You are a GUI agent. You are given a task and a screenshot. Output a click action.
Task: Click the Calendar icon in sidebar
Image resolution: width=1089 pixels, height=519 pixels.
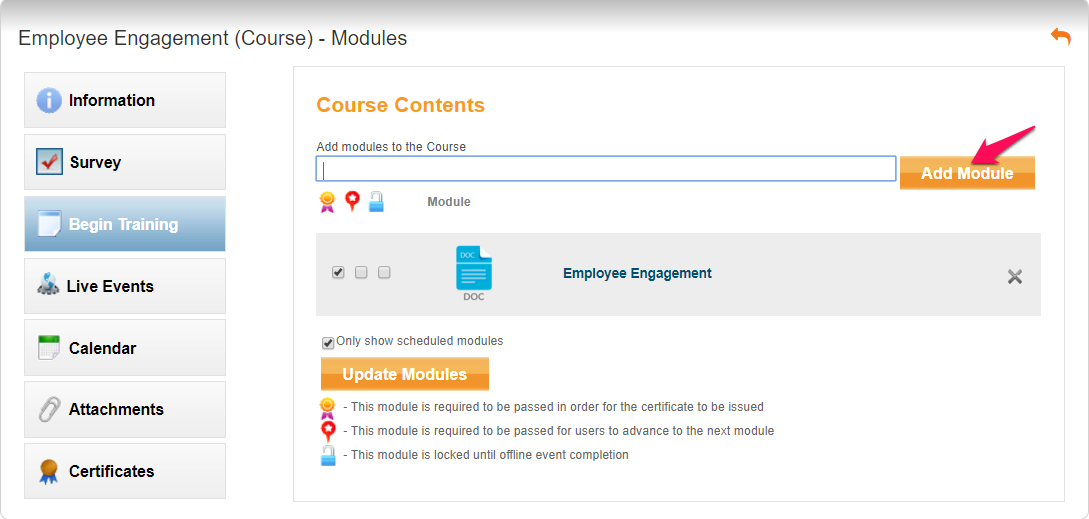(49, 347)
